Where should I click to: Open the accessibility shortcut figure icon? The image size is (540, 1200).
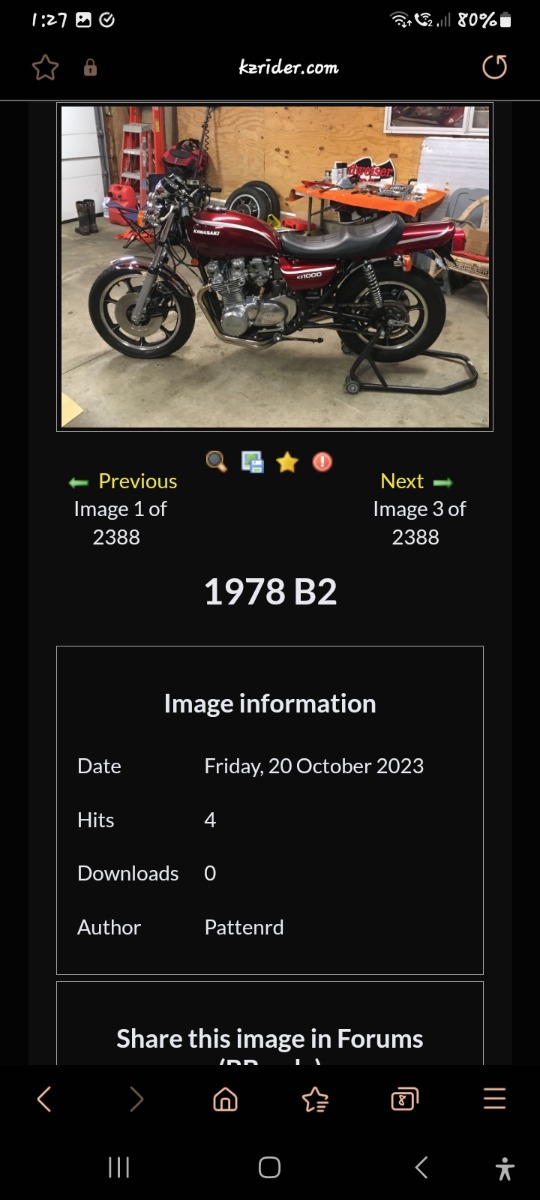505,1168
